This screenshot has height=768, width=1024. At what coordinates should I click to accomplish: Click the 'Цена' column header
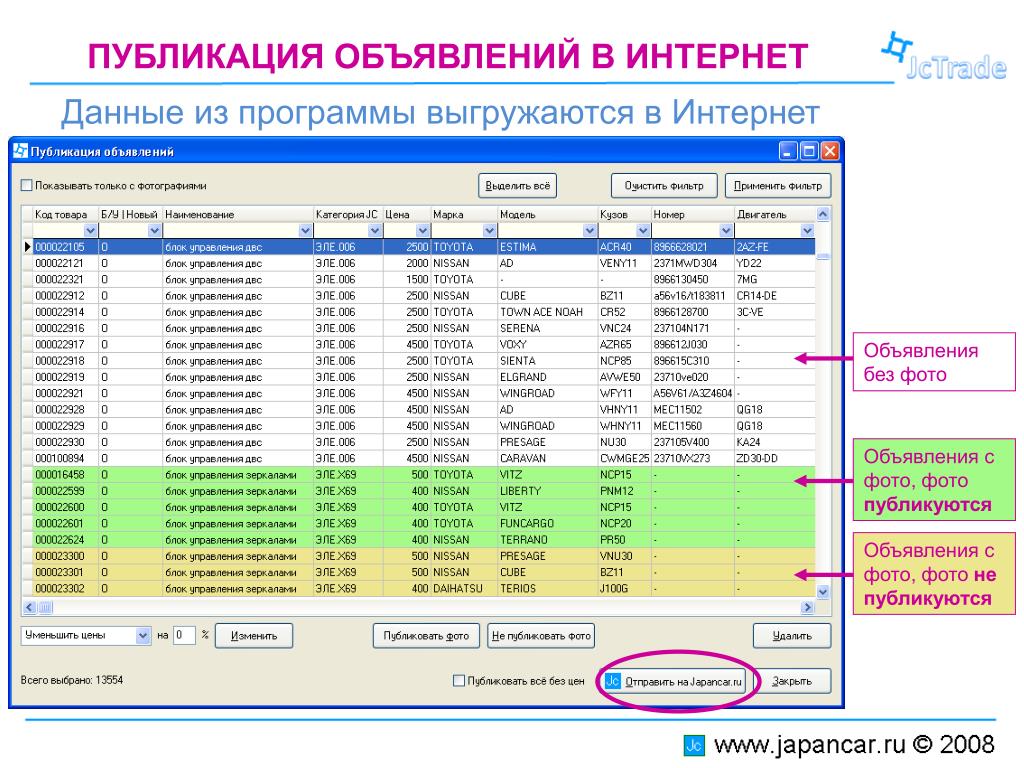[x=406, y=214]
